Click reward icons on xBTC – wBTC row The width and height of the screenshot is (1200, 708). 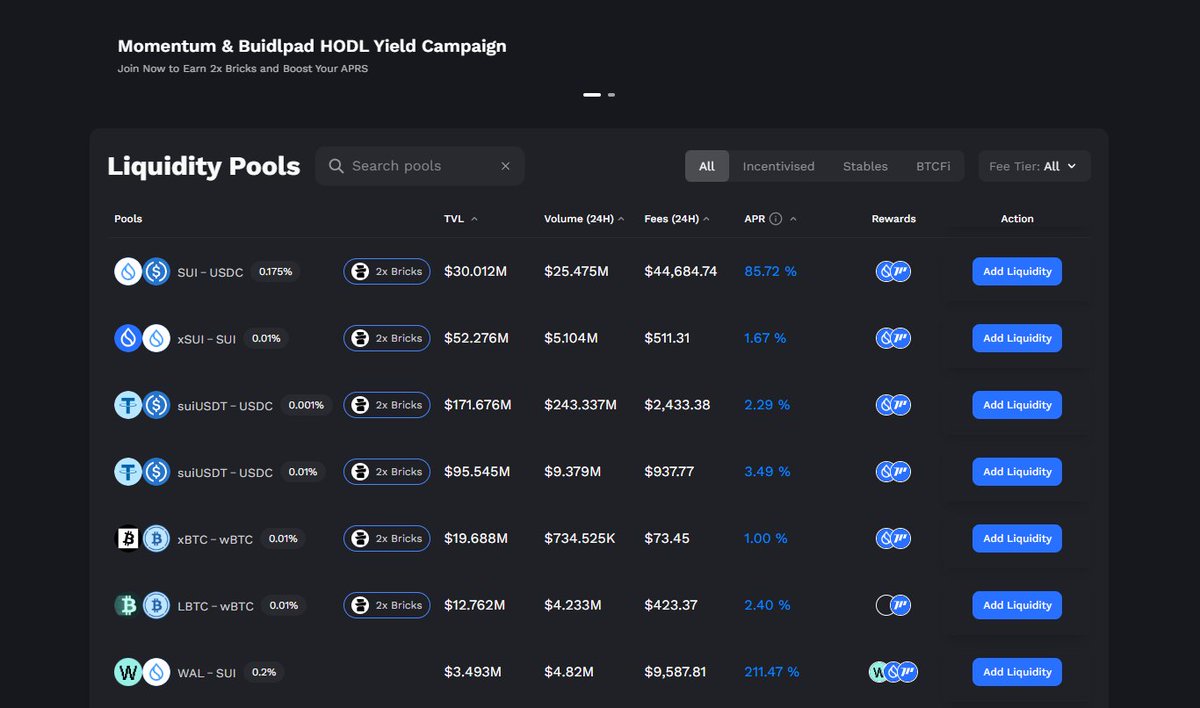pyautogui.click(x=893, y=538)
